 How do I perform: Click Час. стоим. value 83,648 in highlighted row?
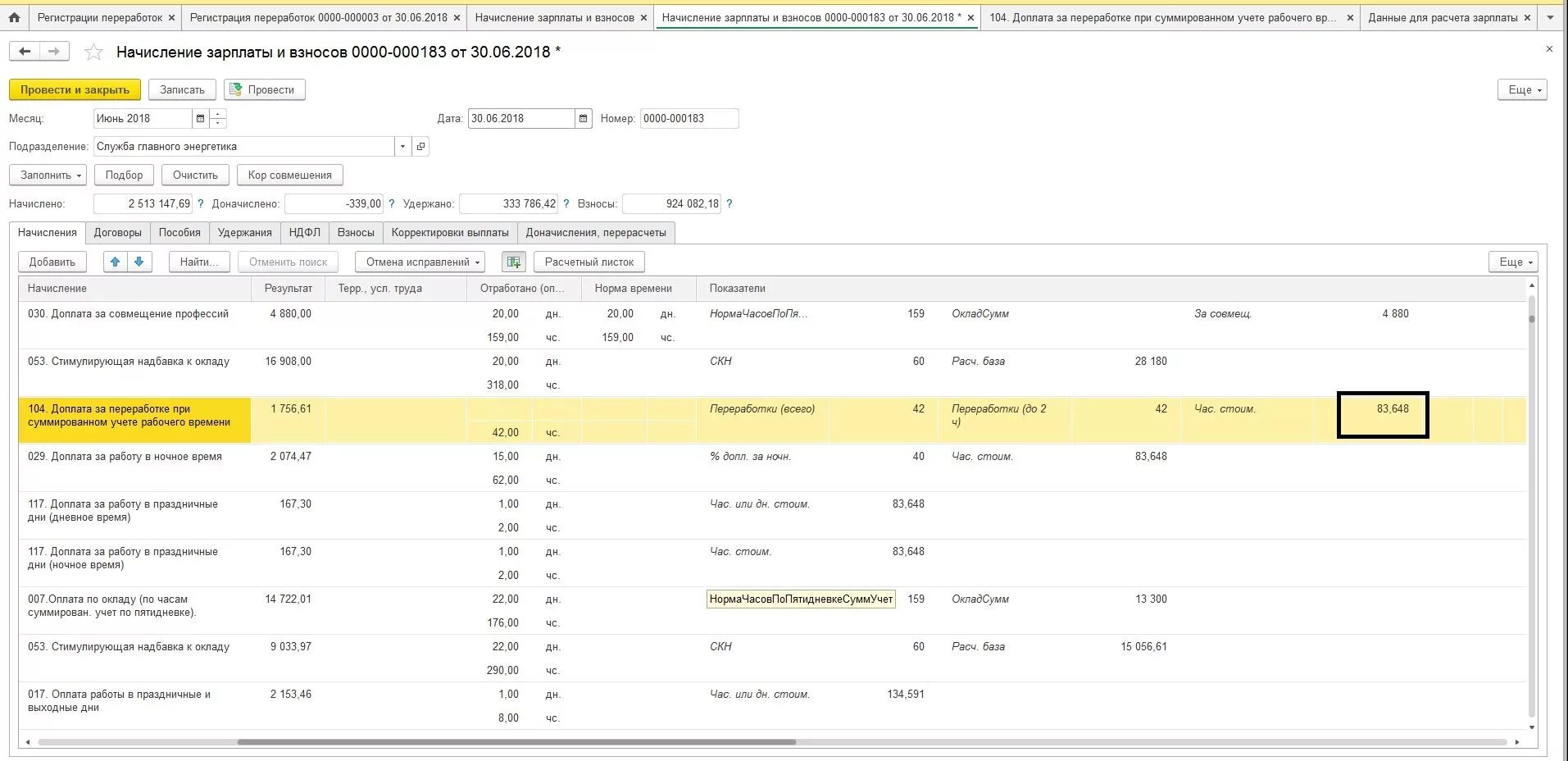click(x=1393, y=408)
